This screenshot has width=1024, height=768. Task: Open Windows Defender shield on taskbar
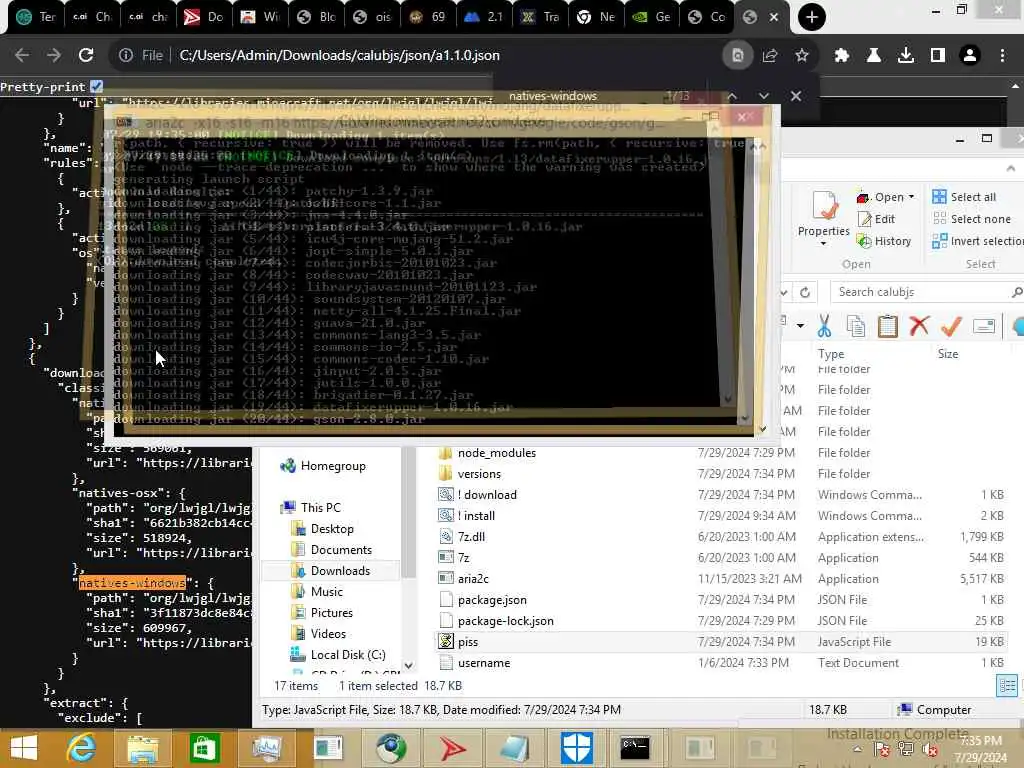pyautogui.click(x=577, y=748)
